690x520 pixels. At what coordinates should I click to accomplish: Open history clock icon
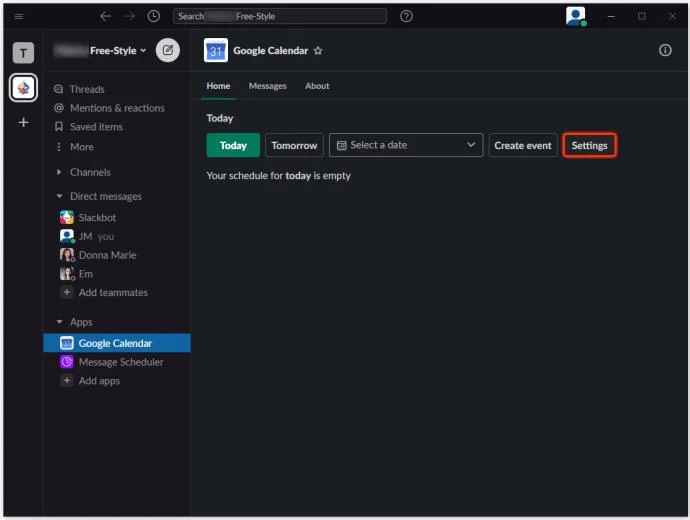point(154,16)
